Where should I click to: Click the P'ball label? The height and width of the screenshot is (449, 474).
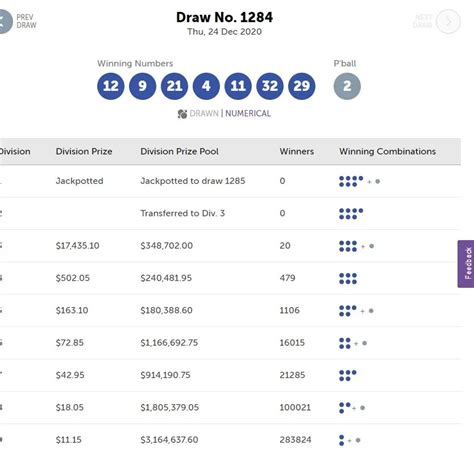pyautogui.click(x=345, y=63)
